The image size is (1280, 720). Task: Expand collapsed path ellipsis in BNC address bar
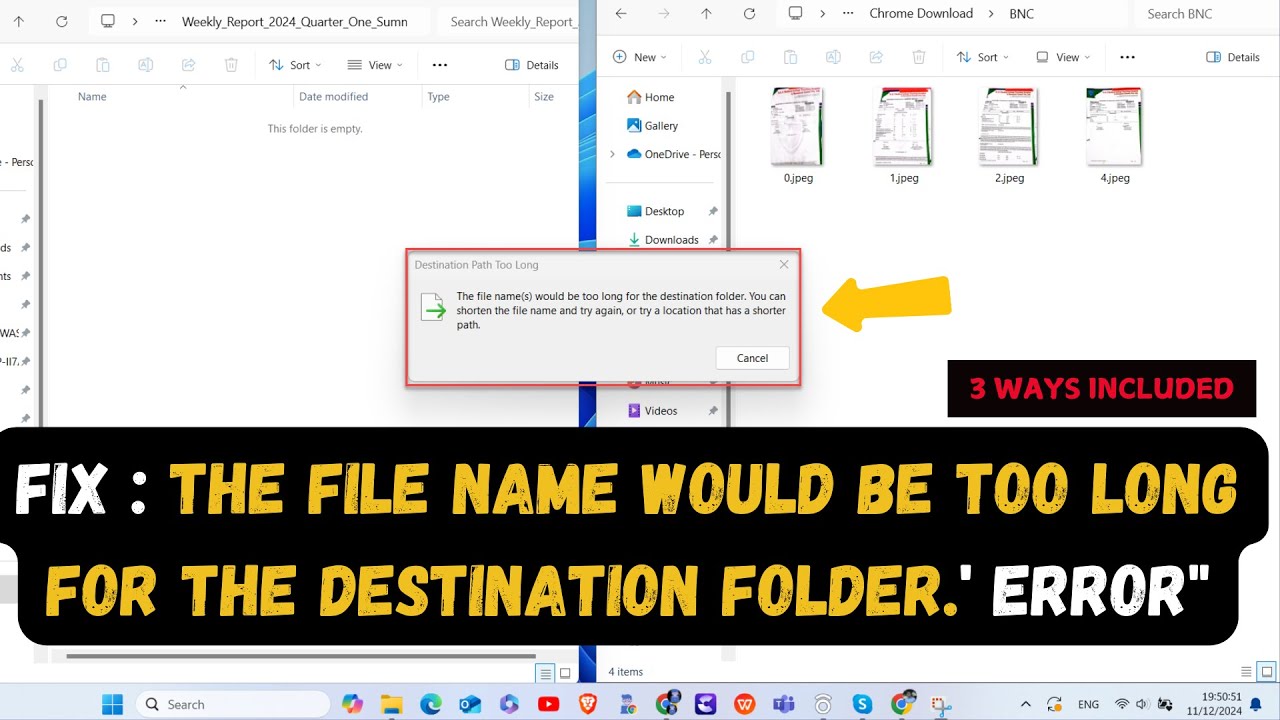(x=848, y=14)
